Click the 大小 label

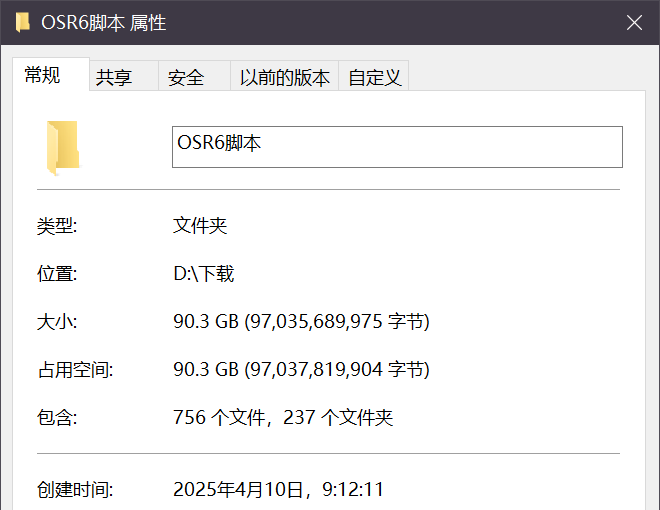click(57, 322)
